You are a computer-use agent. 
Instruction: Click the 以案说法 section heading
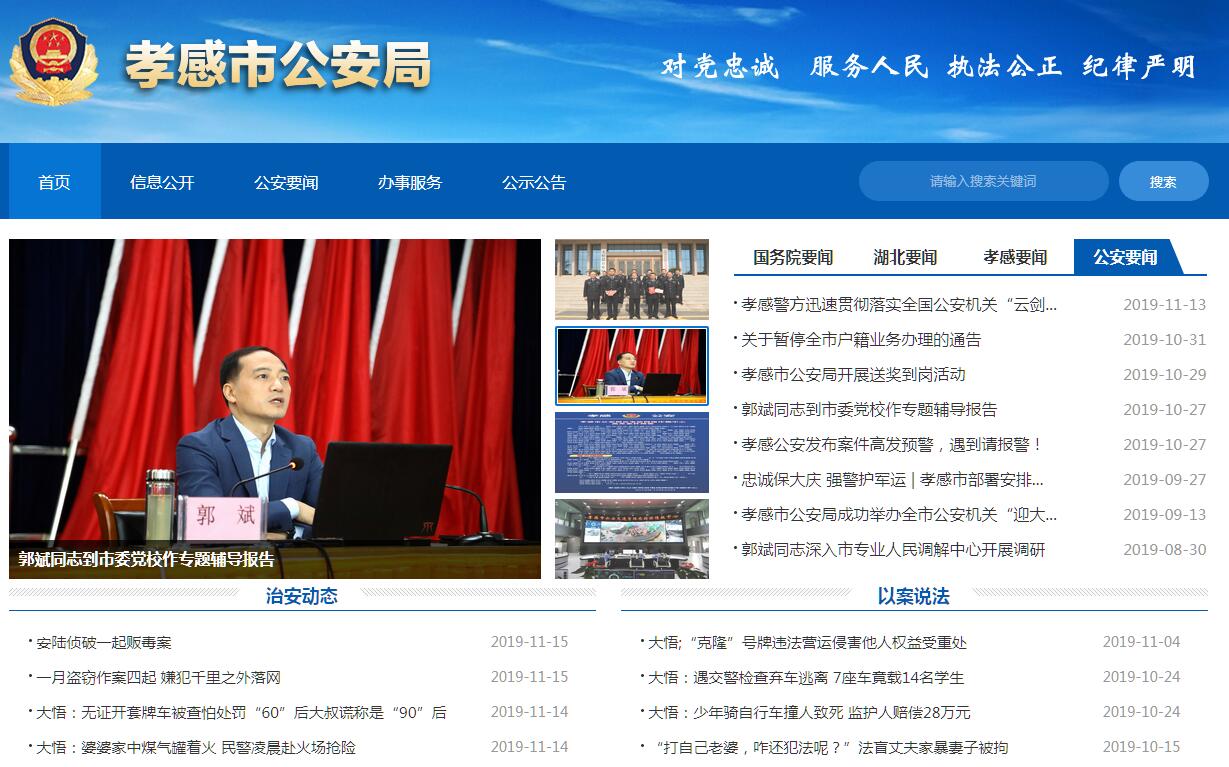[x=914, y=597]
